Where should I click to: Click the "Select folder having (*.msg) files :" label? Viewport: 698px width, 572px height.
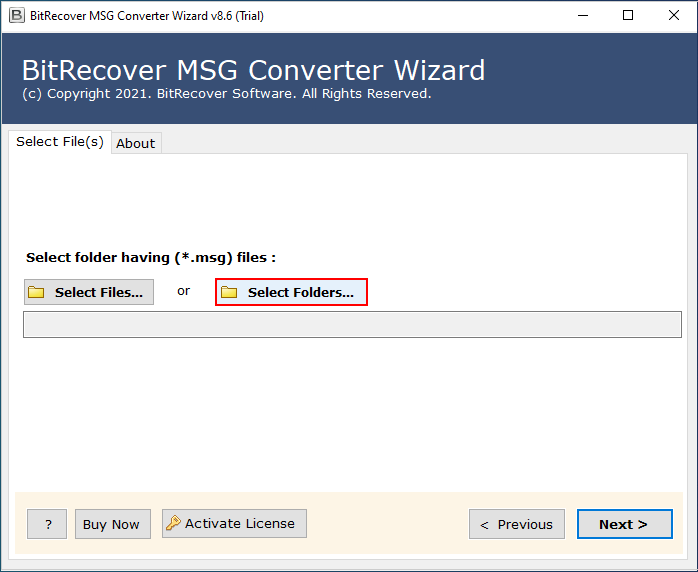[151, 257]
